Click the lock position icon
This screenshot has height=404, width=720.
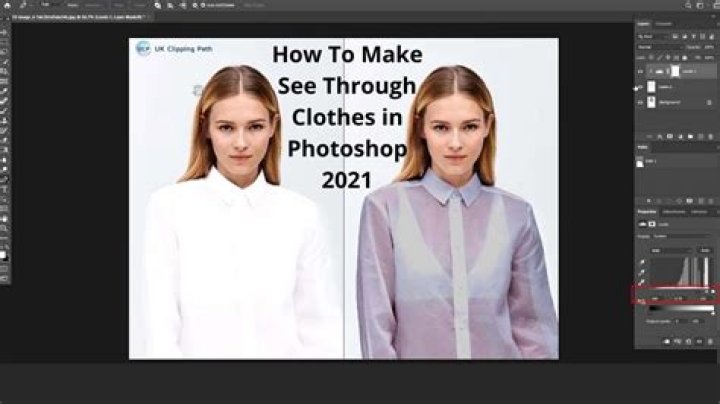click(x=668, y=57)
